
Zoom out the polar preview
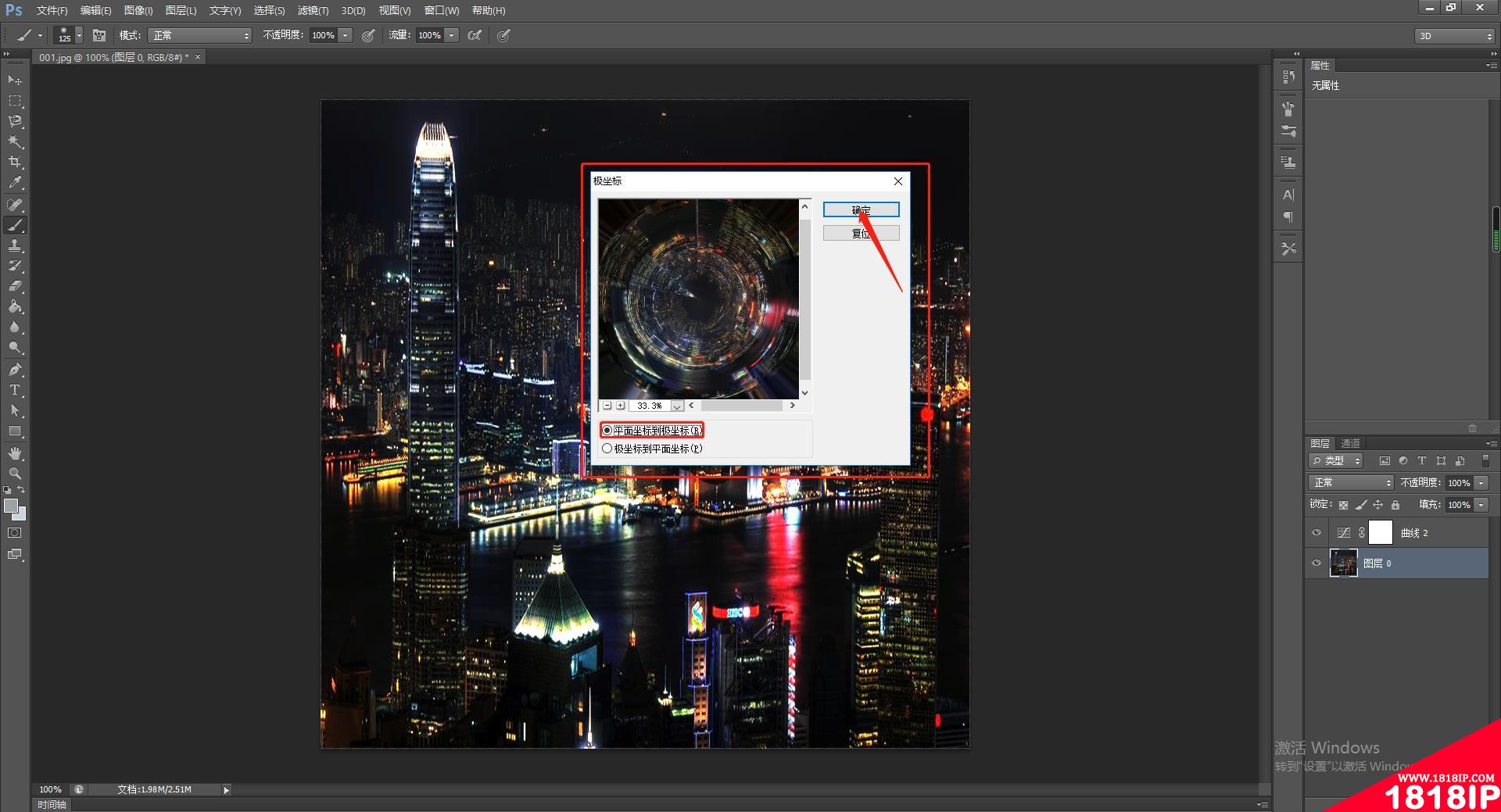[607, 406]
